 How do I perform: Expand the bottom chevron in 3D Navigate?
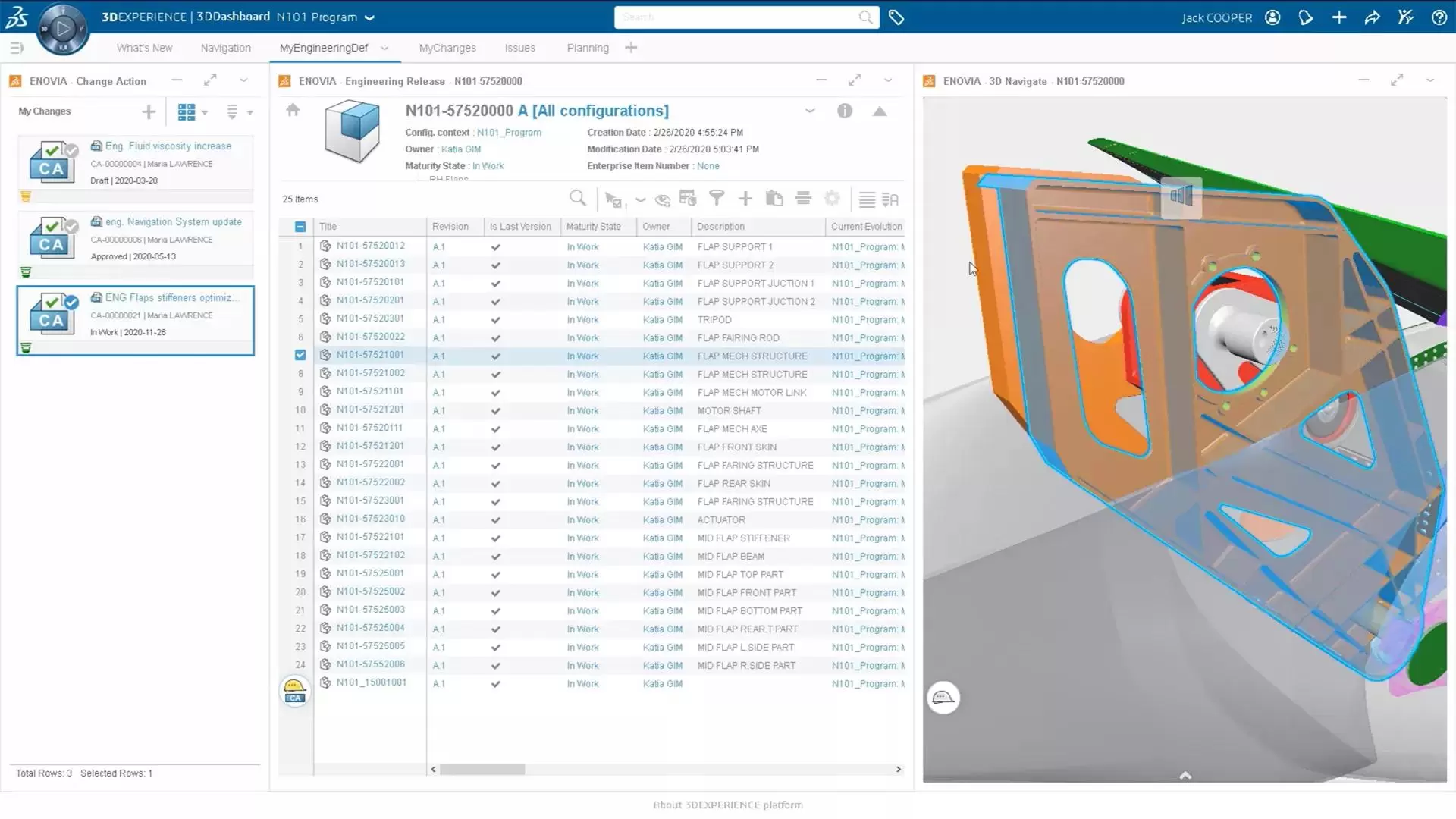(1185, 776)
